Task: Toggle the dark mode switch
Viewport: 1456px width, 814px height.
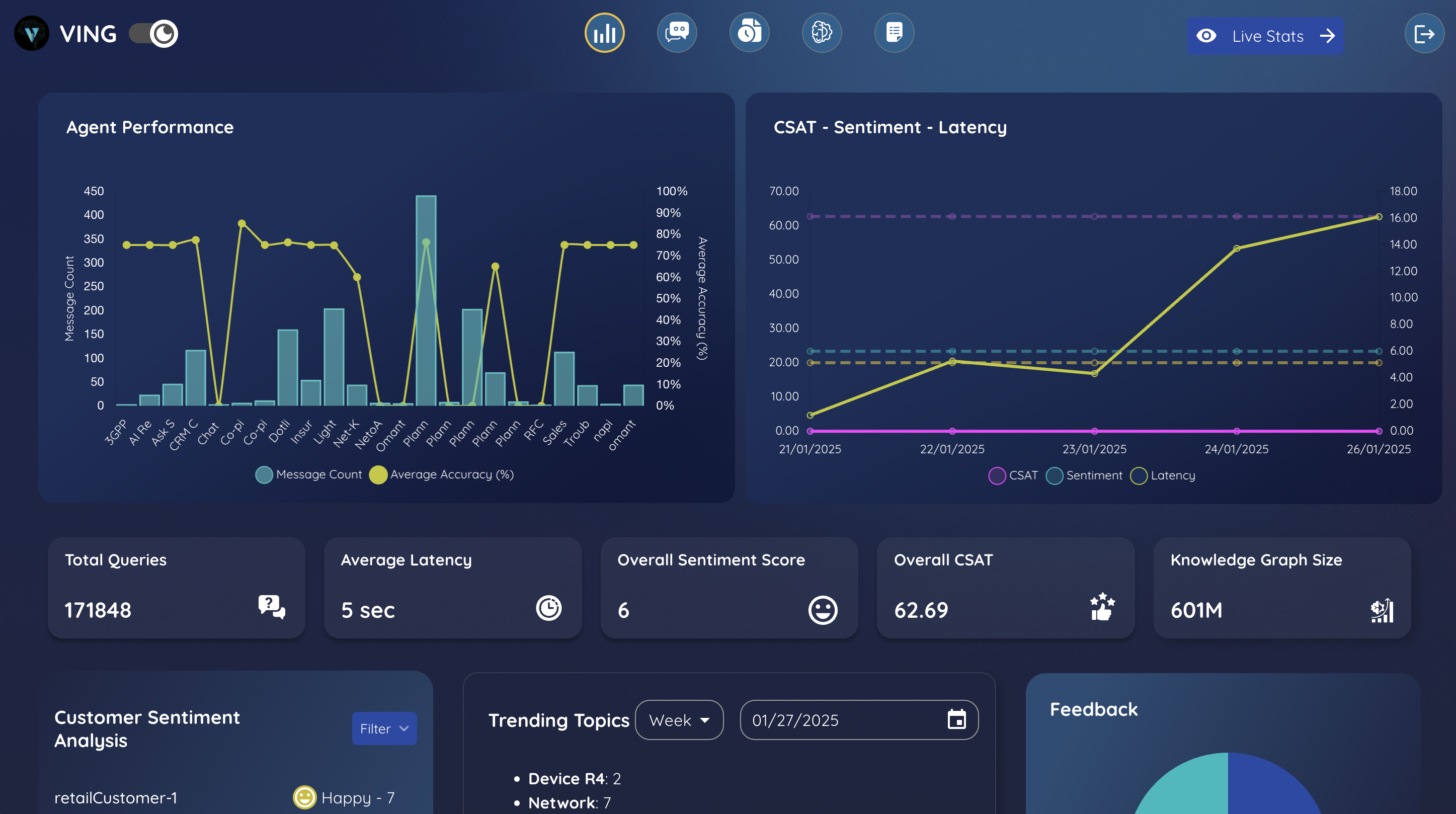Action: (x=154, y=34)
